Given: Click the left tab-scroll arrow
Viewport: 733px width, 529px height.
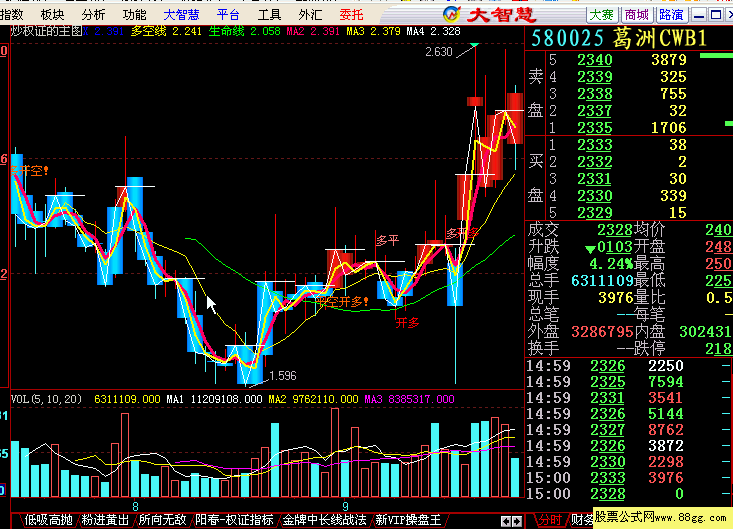Looking at the screenshot, I should (506, 521).
